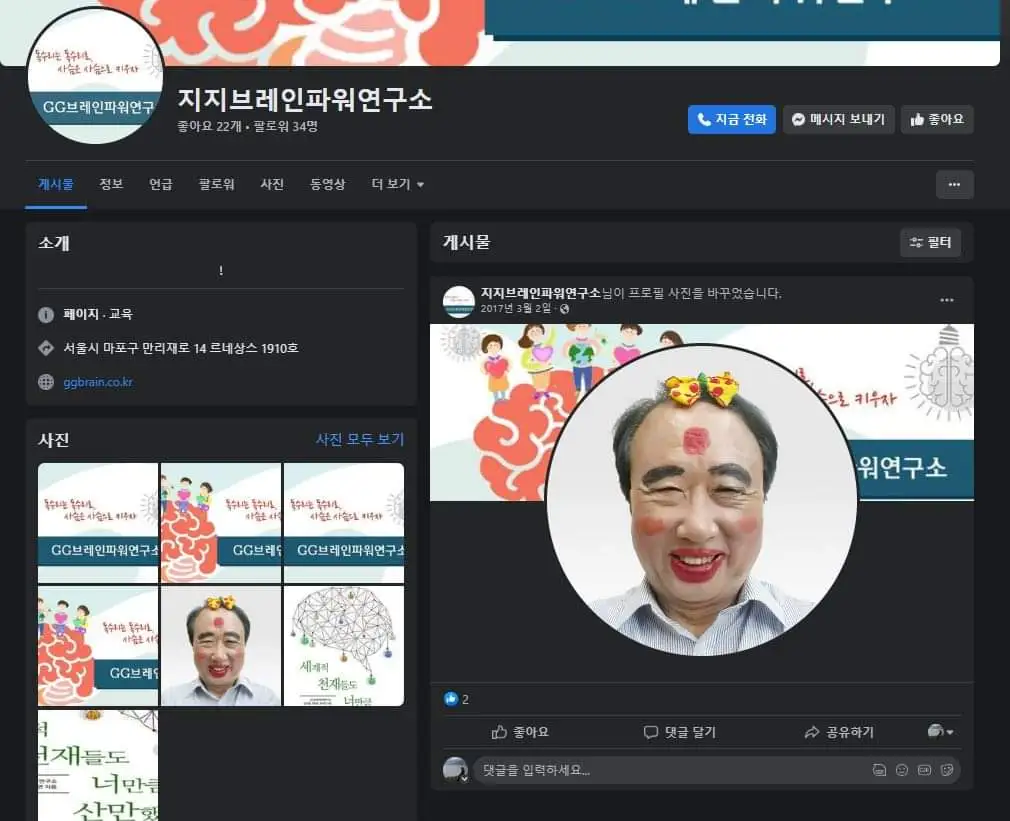Switch to the 정보 tab
This screenshot has height=821, width=1010.
tap(111, 185)
